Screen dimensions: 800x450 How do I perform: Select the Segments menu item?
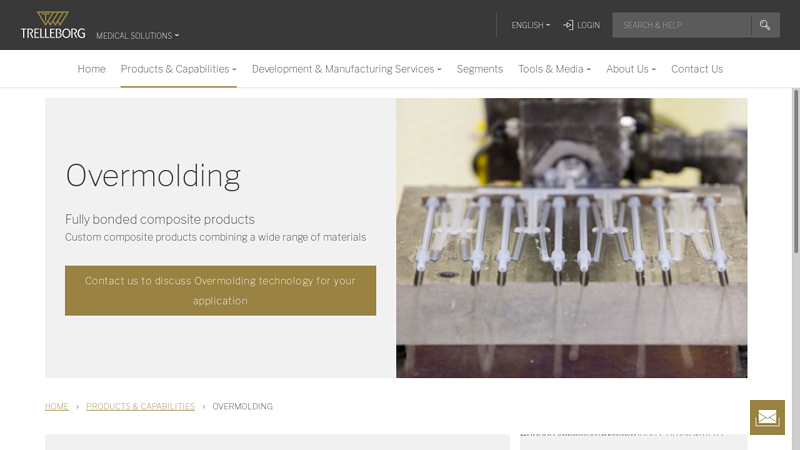coord(480,69)
